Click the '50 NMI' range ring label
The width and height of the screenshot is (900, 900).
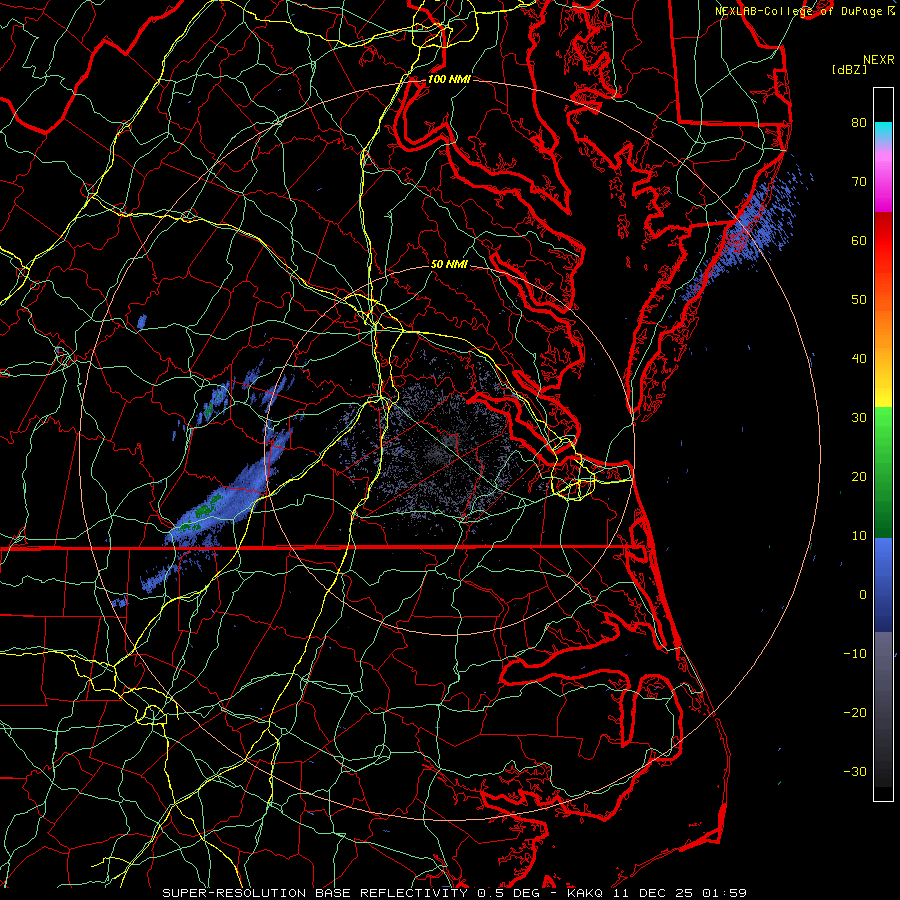(x=449, y=264)
